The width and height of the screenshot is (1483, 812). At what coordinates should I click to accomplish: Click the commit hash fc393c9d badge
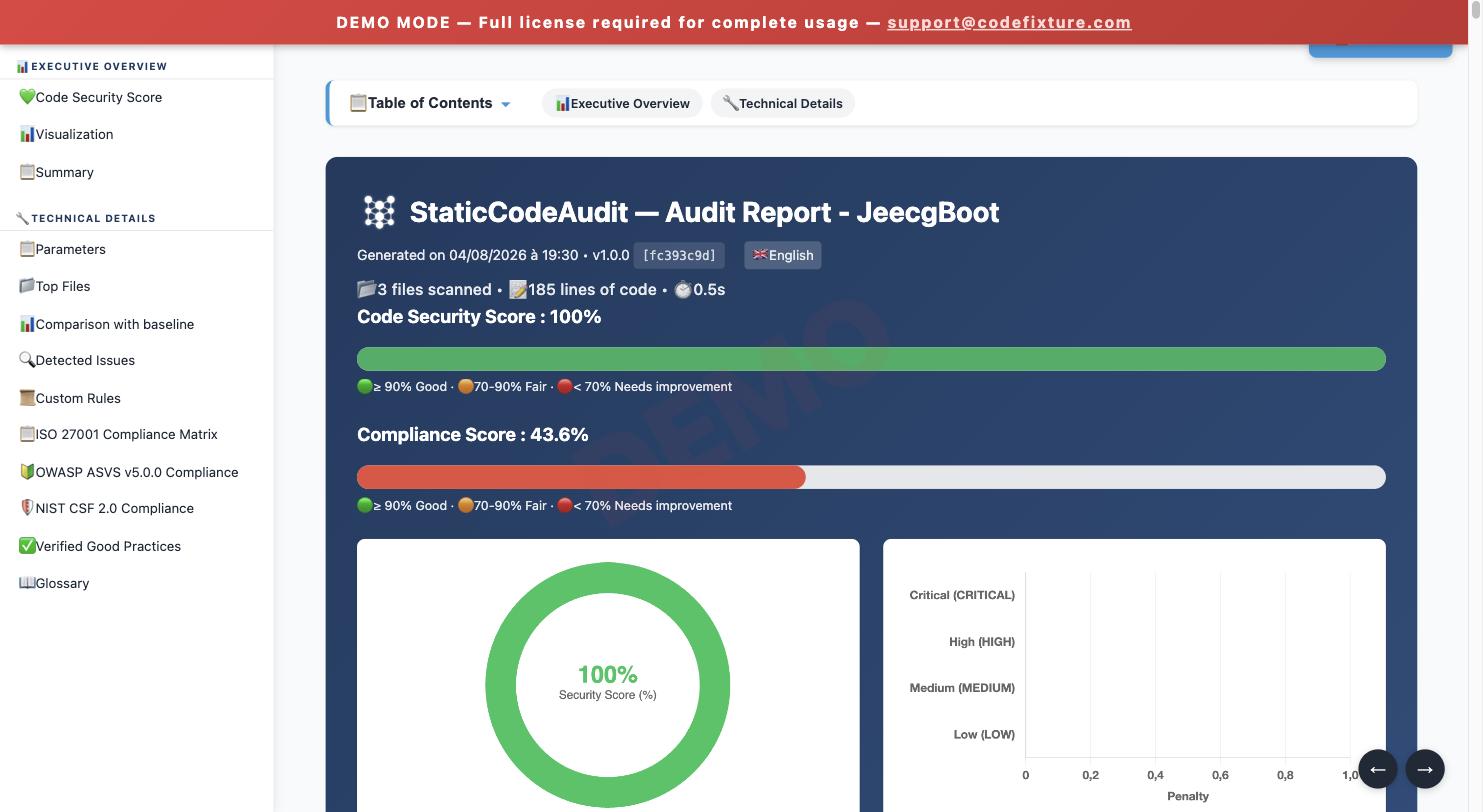[x=679, y=255]
